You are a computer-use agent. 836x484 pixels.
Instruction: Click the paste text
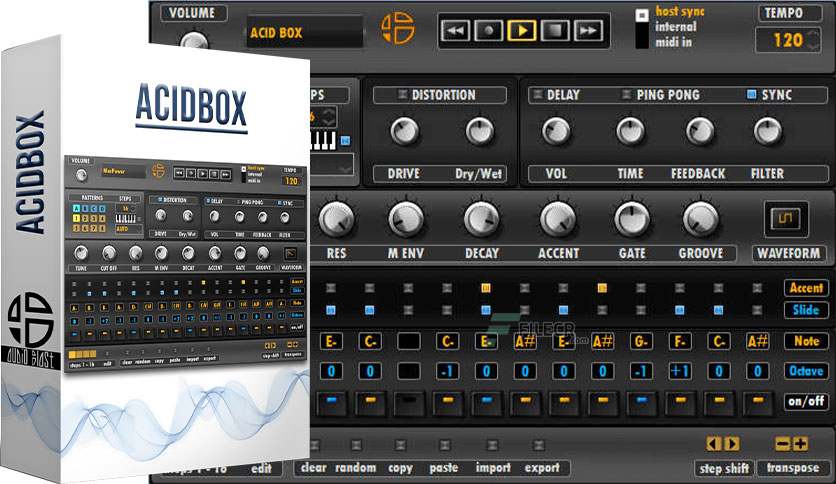pos(444,468)
